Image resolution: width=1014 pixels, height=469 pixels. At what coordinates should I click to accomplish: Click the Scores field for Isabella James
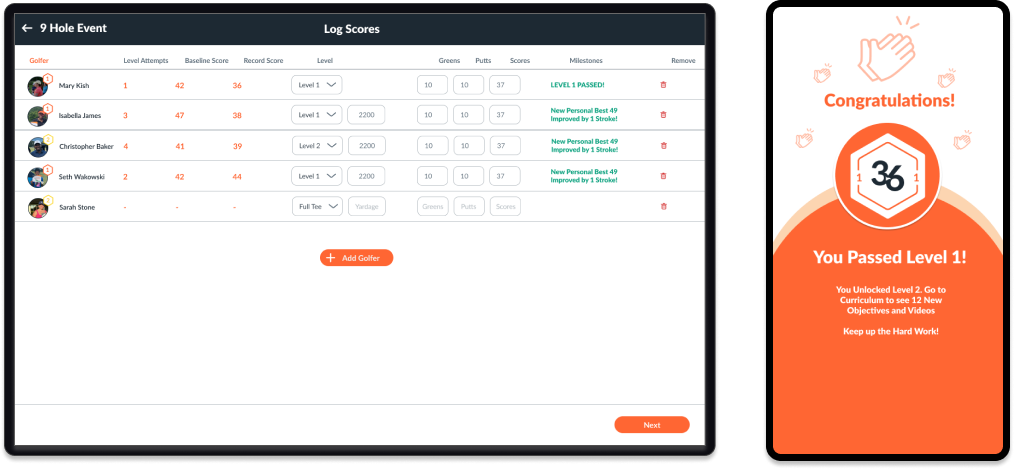pos(505,115)
